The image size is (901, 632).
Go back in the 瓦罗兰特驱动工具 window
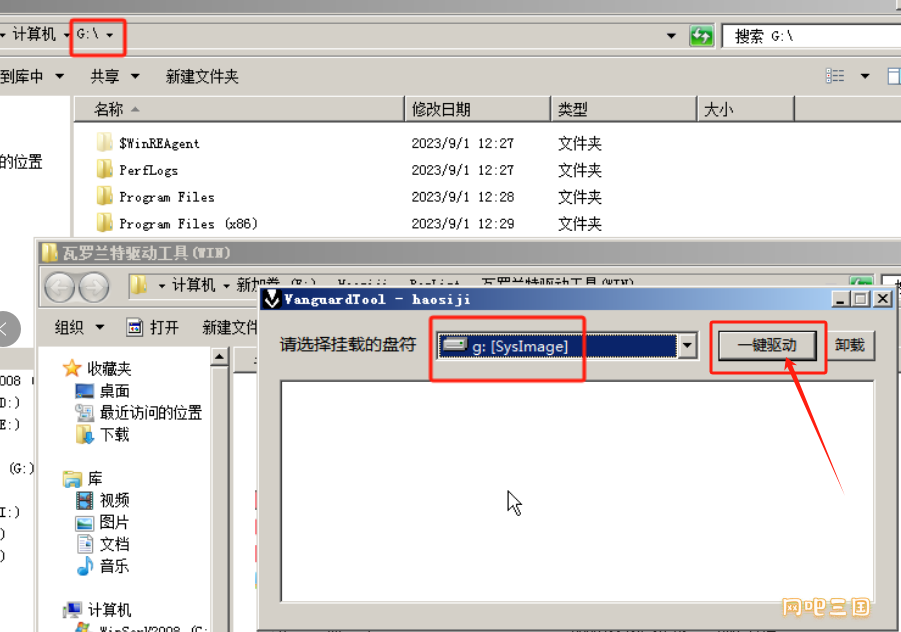coord(59,286)
